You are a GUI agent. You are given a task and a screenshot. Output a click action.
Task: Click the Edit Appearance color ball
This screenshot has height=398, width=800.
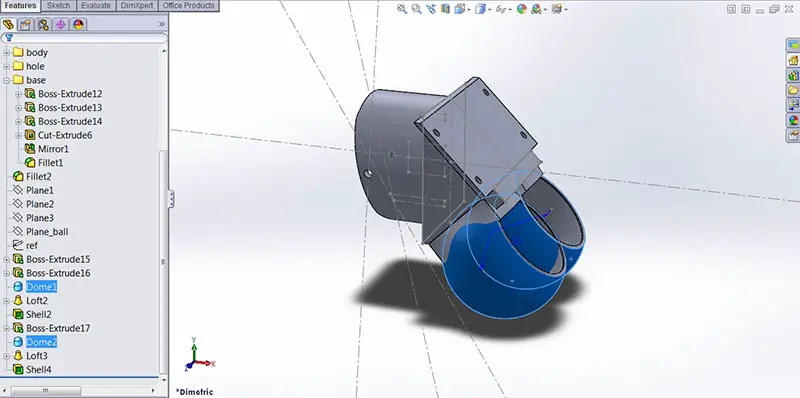pyautogui.click(x=521, y=9)
